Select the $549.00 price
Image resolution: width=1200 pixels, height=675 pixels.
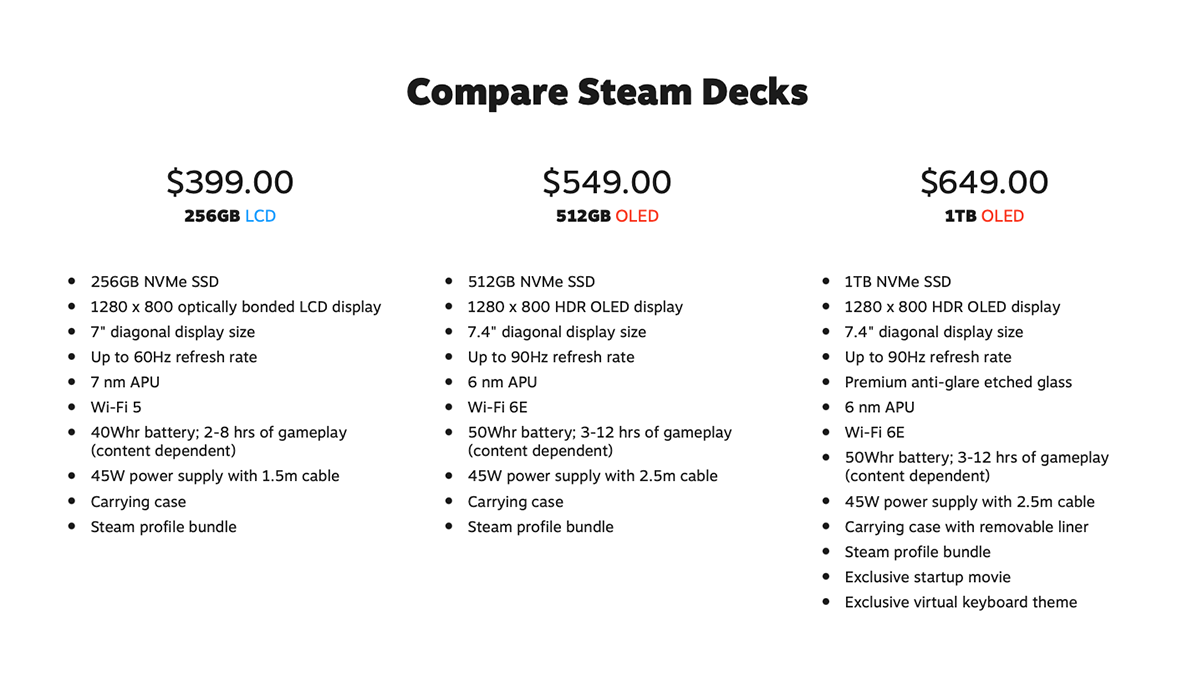coord(607,182)
